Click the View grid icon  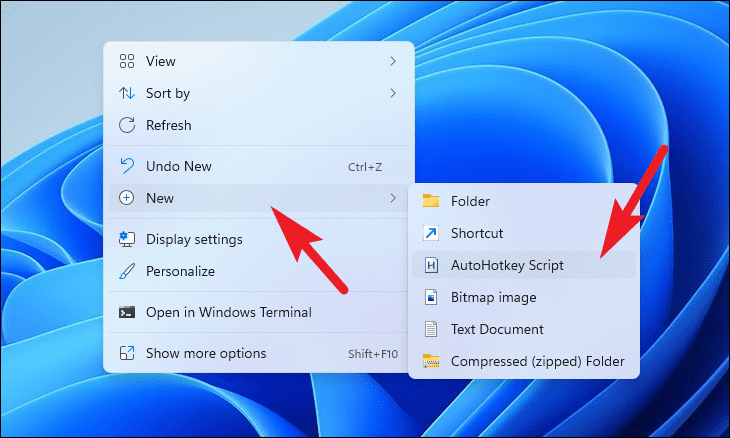[x=127, y=61]
